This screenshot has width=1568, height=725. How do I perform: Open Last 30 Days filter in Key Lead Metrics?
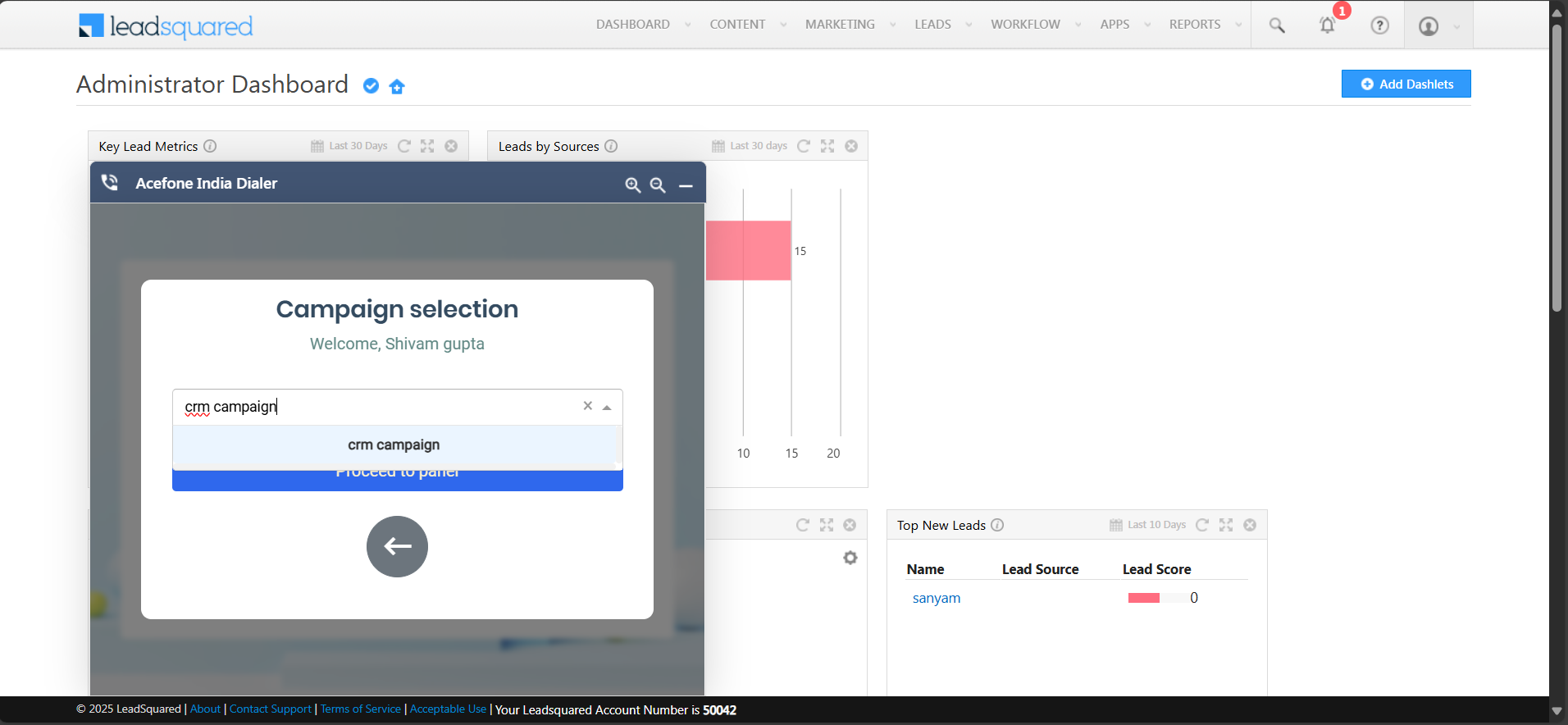tap(349, 146)
